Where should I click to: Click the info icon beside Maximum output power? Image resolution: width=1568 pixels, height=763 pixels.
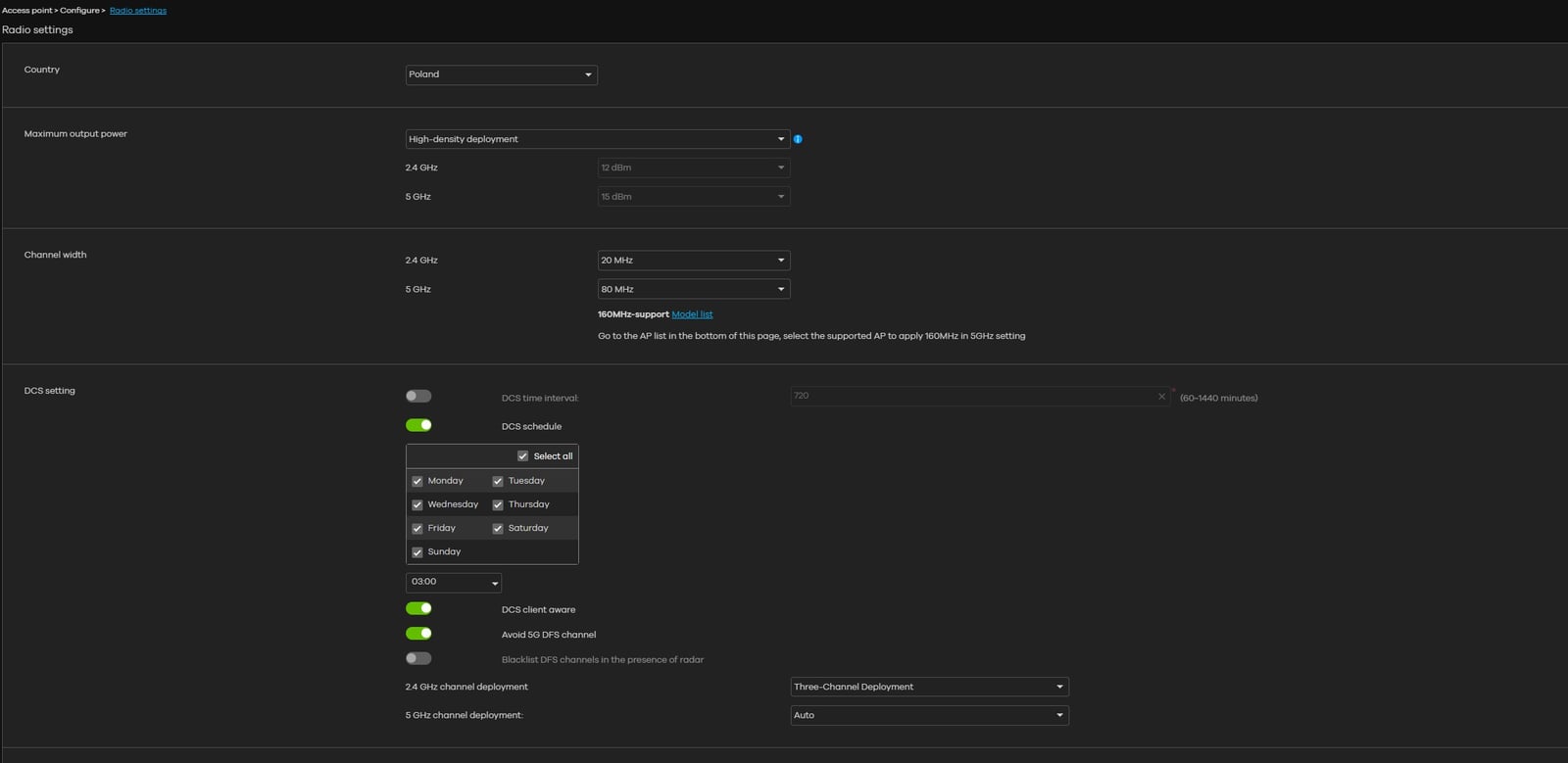point(798,139)
